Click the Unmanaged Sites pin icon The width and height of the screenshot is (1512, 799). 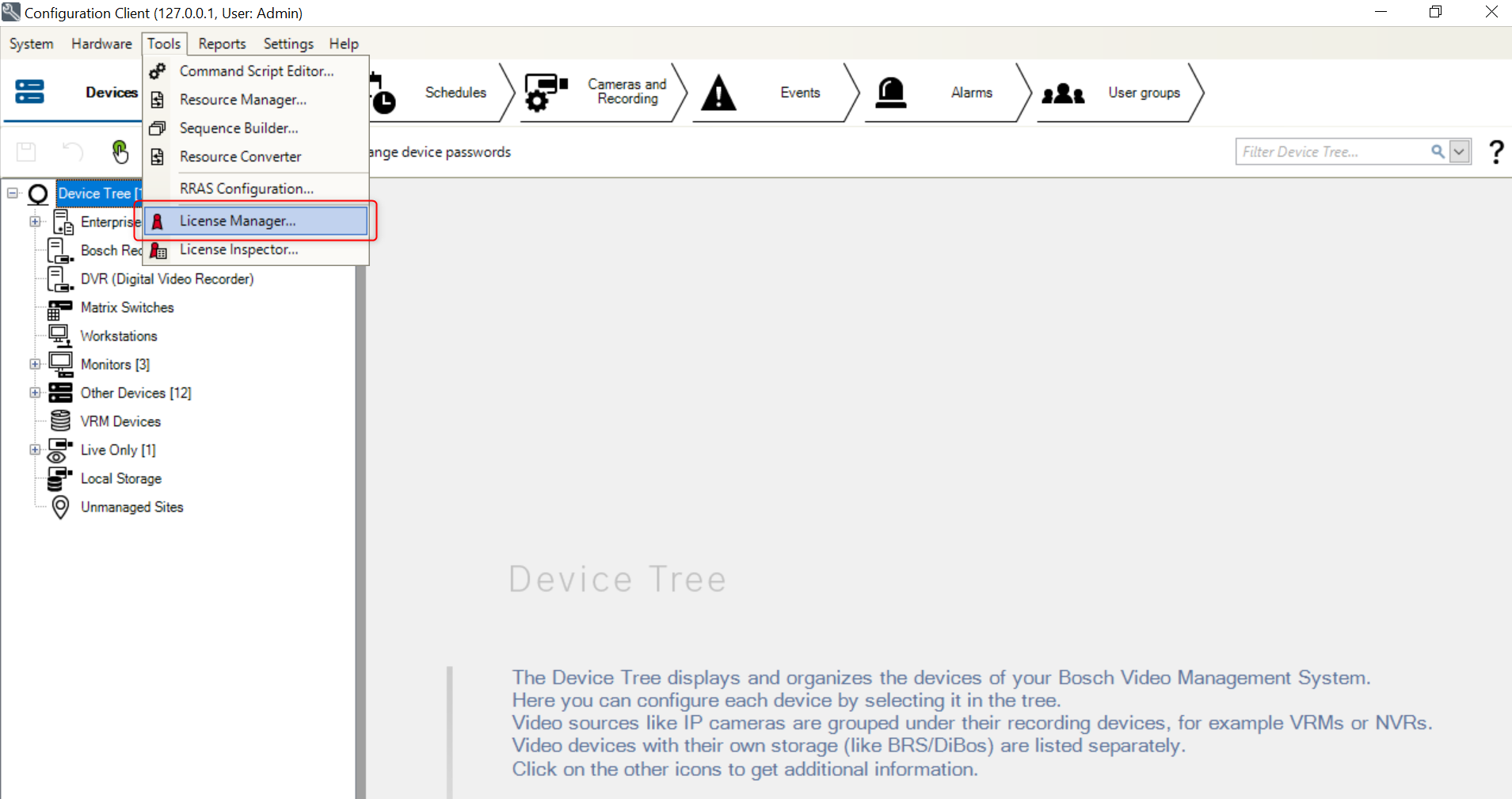click(60, 507)
